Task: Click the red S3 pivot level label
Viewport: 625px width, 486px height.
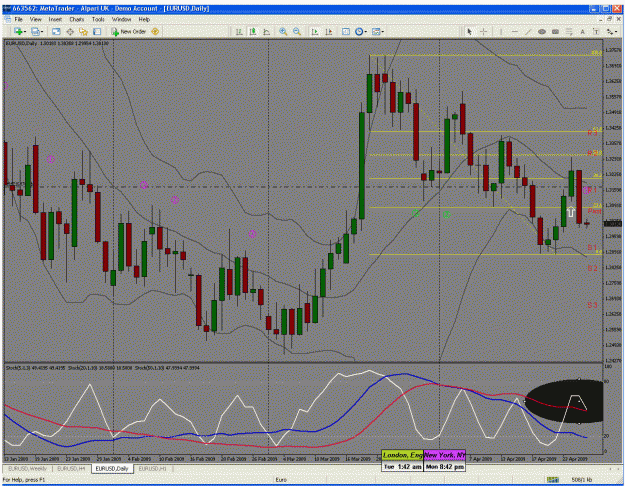Action: pyautogui.click(x=592, y=305)
